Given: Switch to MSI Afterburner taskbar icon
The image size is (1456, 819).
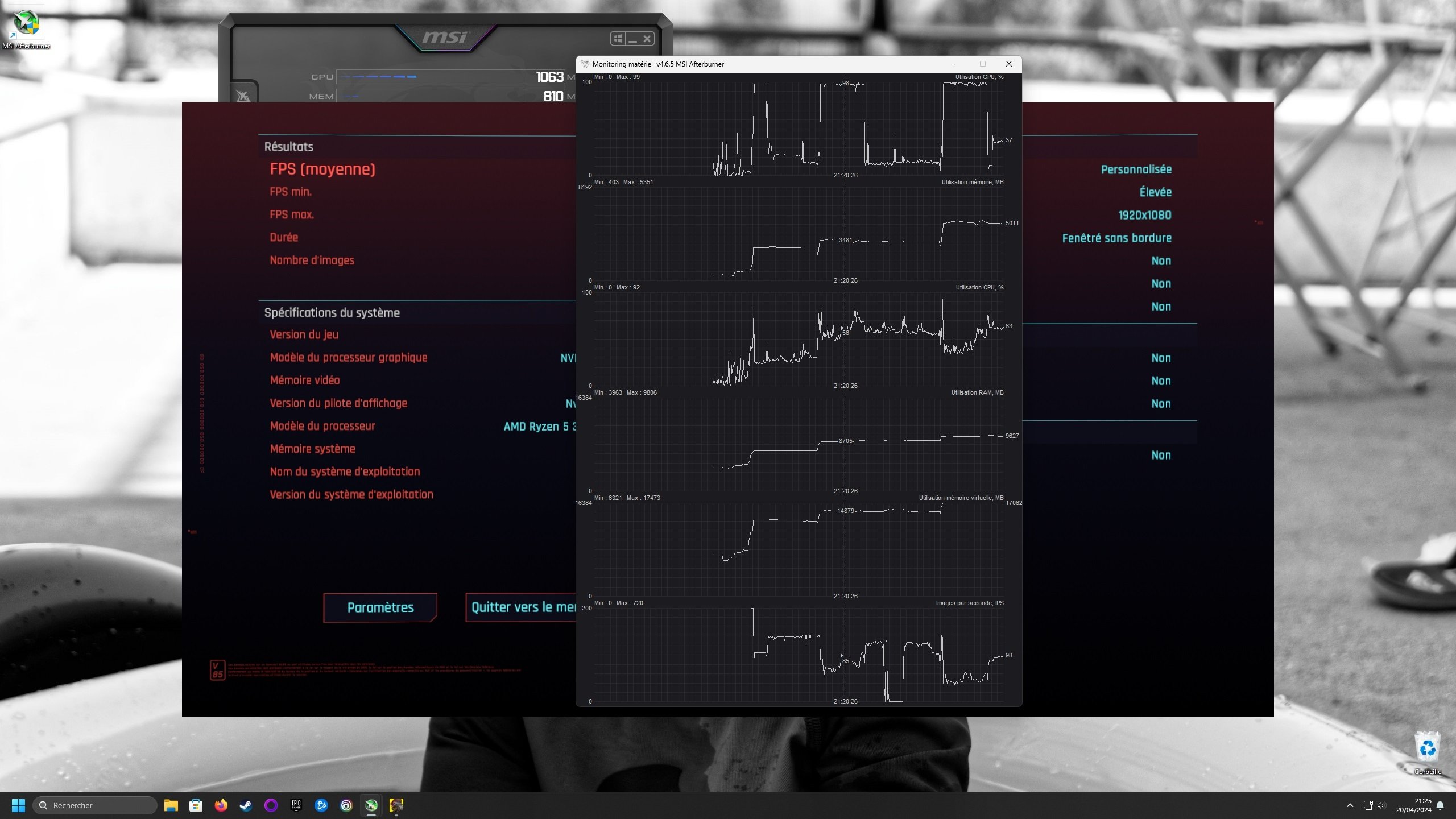Looking at the screenshot, I should [371, 805].
